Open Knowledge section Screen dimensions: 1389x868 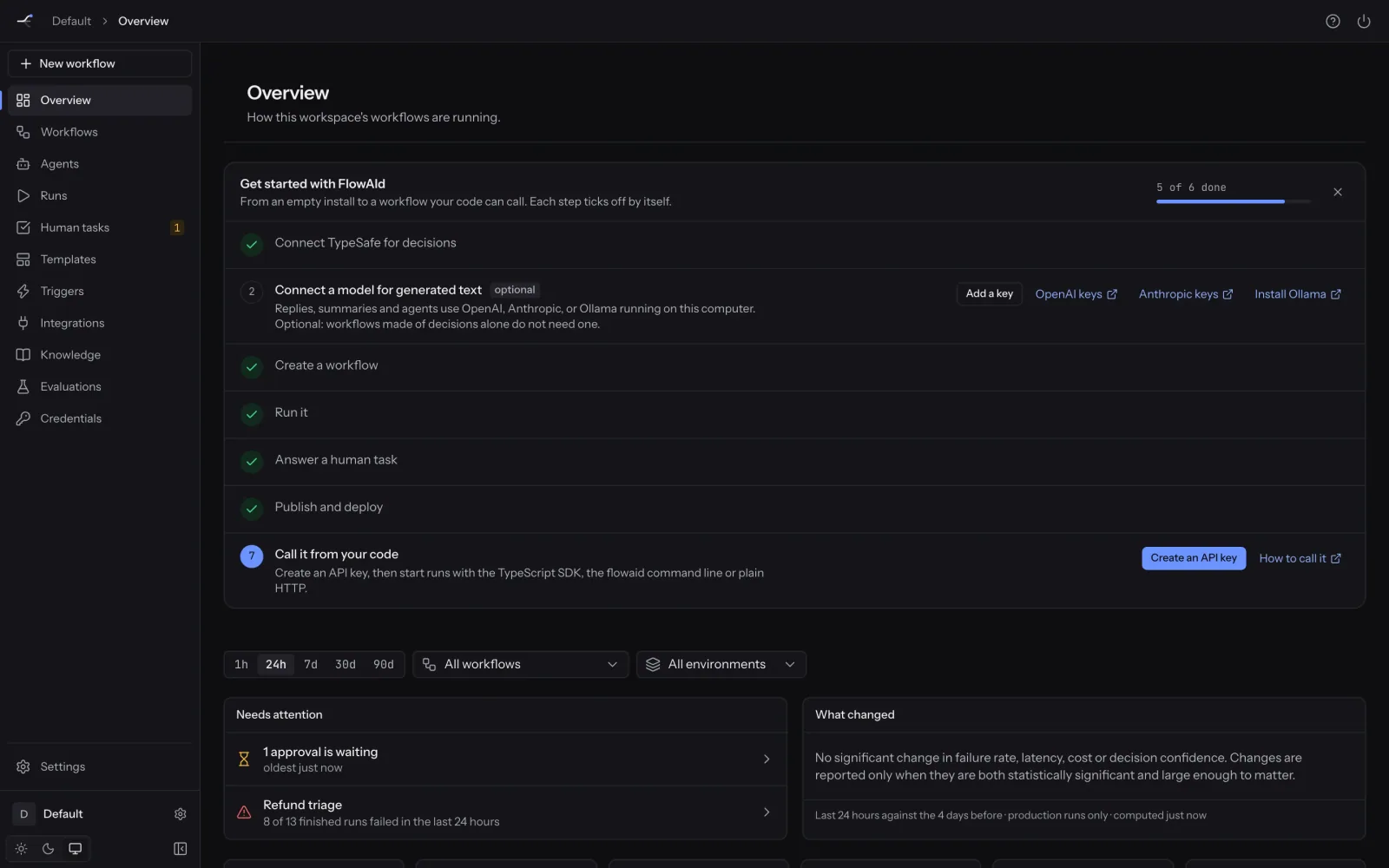coord(100,355)
